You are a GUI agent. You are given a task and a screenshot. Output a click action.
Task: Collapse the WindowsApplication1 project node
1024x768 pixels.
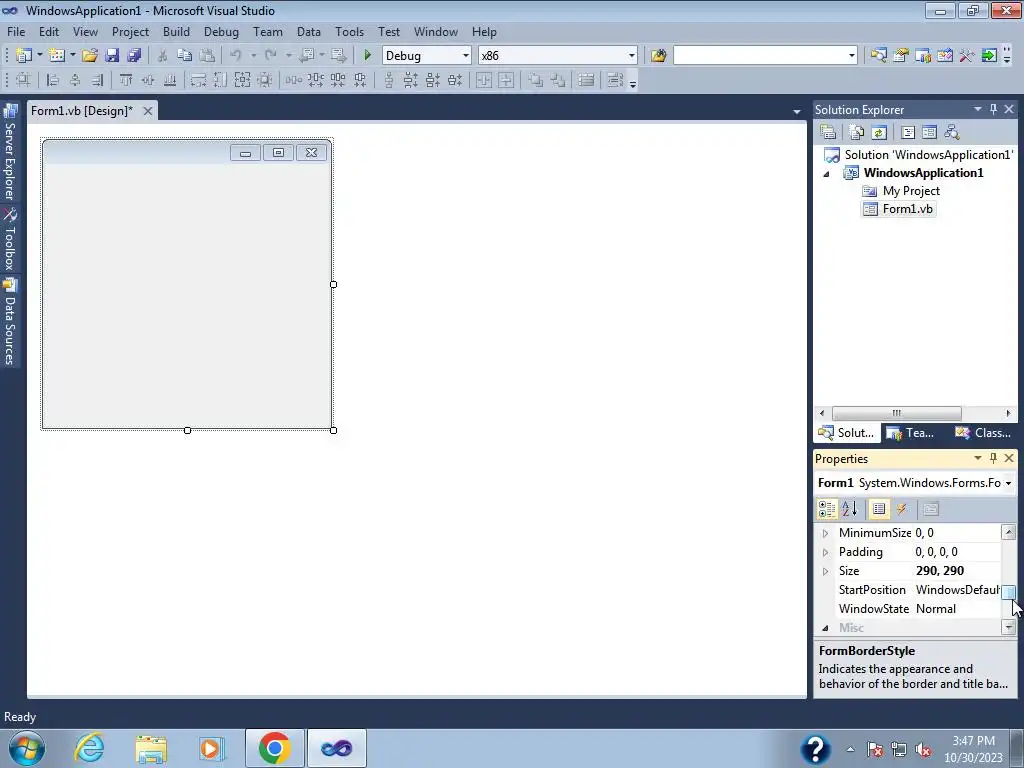tap(826, 174)
